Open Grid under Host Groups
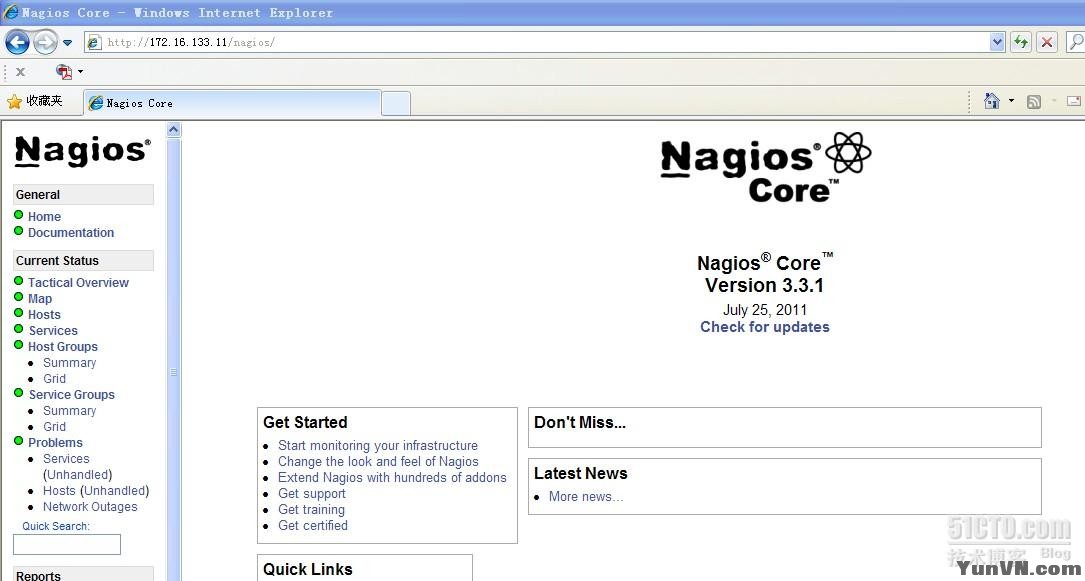 [55, 378]
